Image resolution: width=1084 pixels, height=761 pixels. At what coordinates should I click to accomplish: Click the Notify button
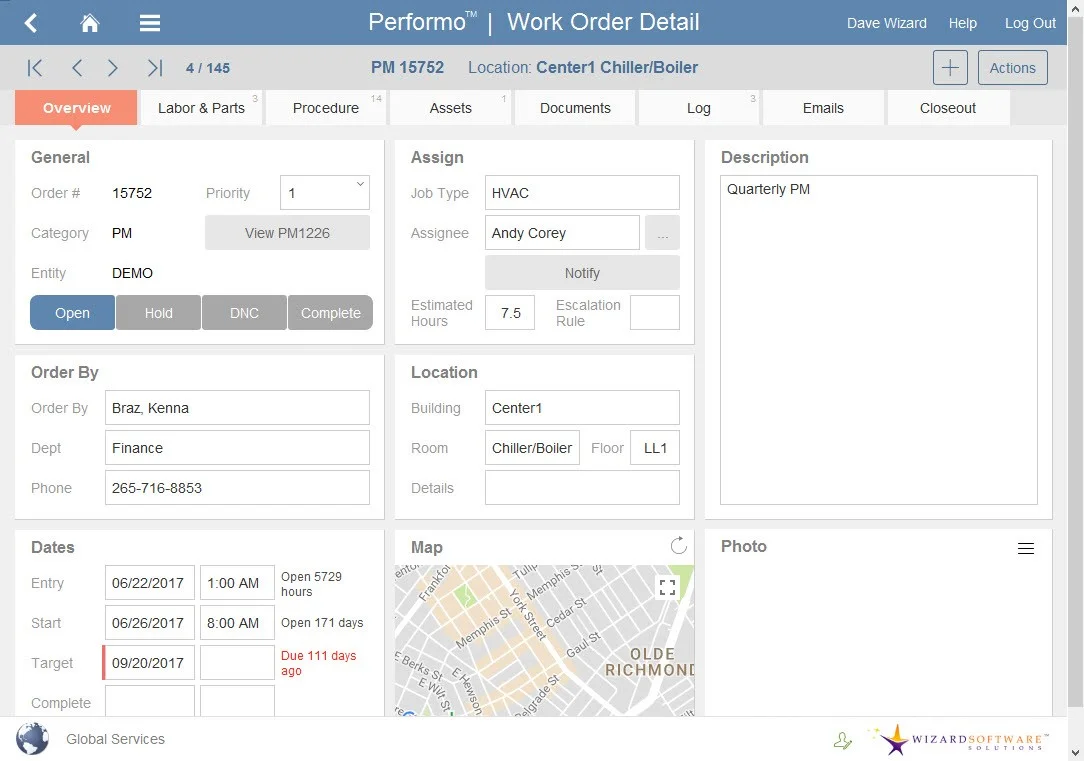[x=582, y=273]
